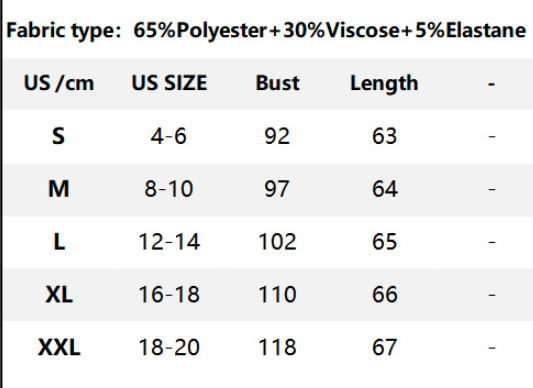Click the Bust column header
This screenshot has width=533, height=388.
click(277, 83)
